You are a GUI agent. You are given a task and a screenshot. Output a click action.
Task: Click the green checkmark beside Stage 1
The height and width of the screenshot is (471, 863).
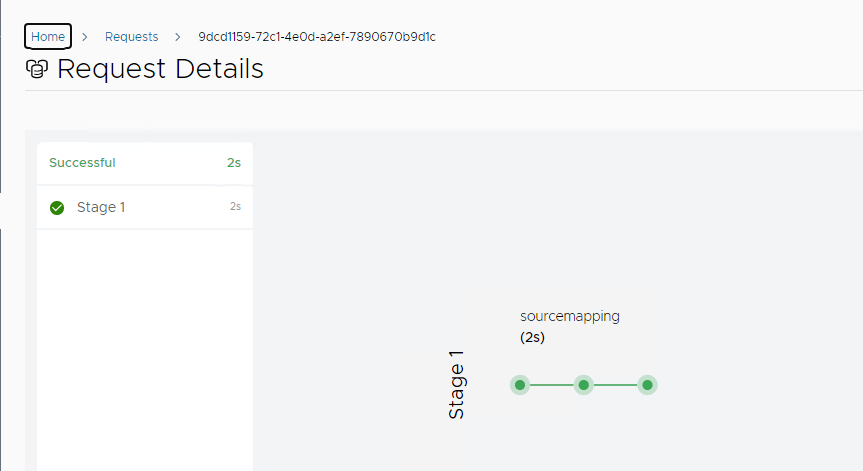(57, 208)
